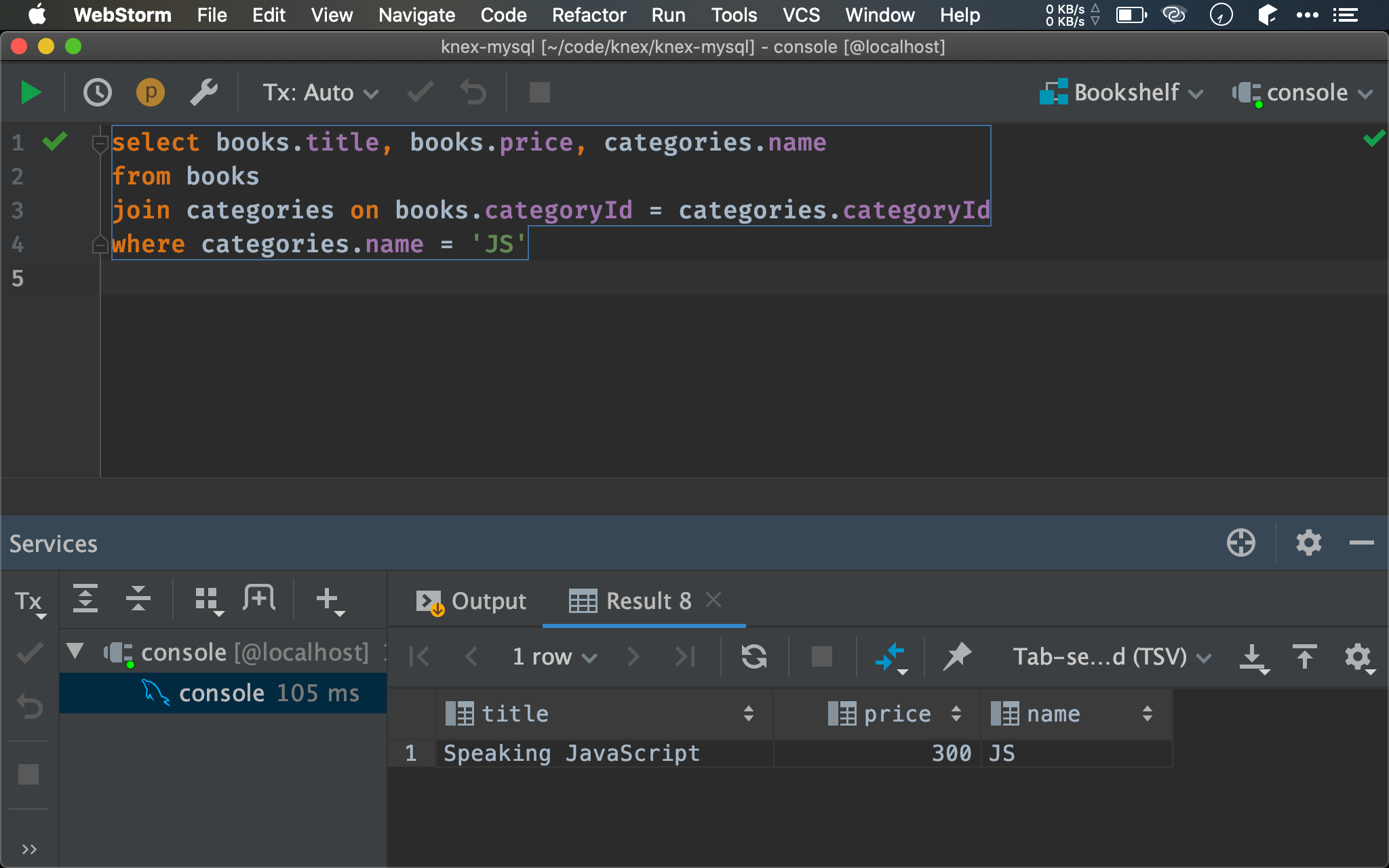1389x868 pixels.
Task: Click Services sidebar rollback arrow
Action: pyautogui.click(x=29, y=706)
